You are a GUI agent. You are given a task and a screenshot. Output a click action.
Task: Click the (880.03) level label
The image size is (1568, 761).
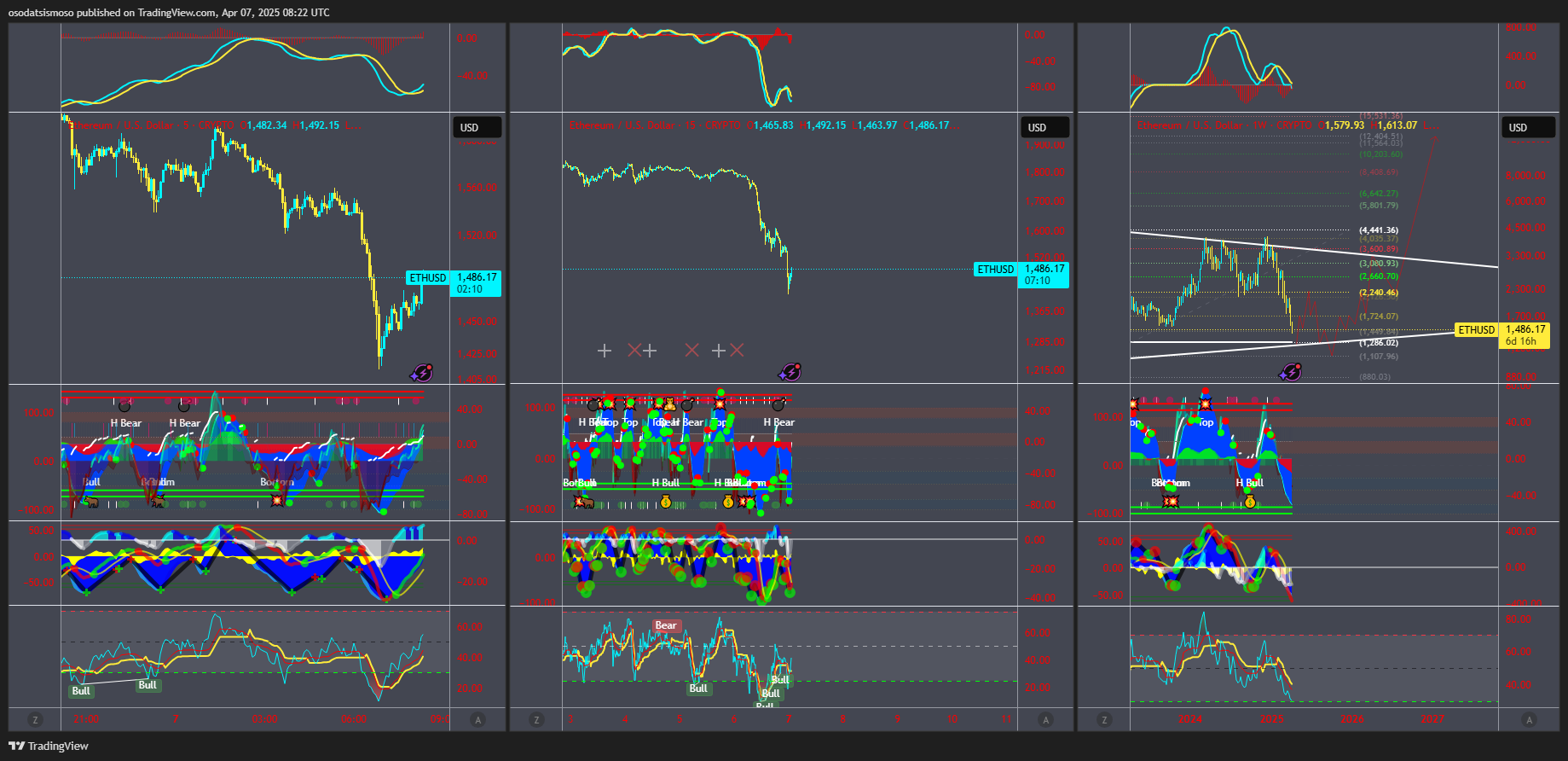(1374, 376)
